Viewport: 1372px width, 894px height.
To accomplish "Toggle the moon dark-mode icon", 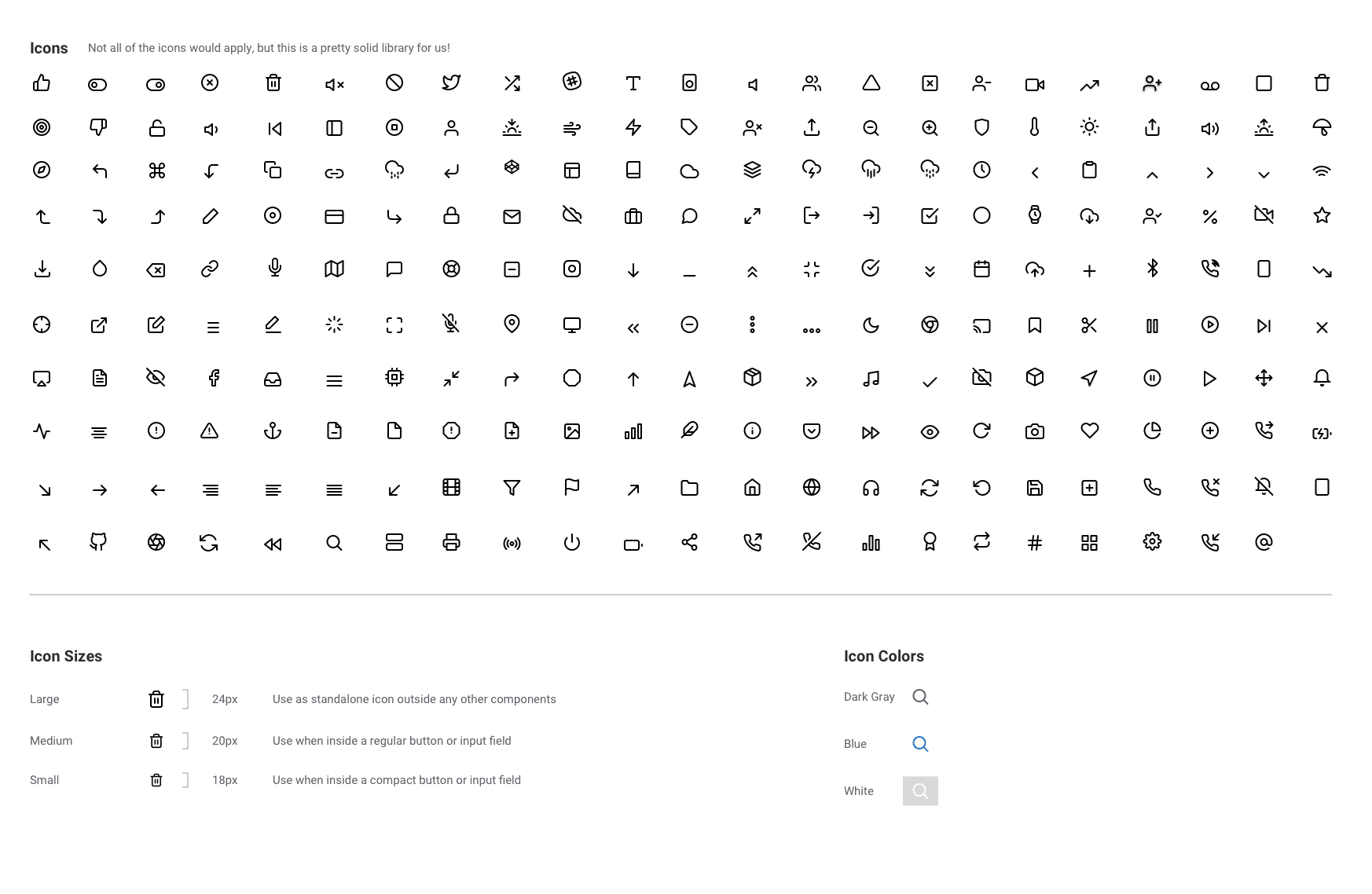I will pyautogui.click(x=871, y=324).
